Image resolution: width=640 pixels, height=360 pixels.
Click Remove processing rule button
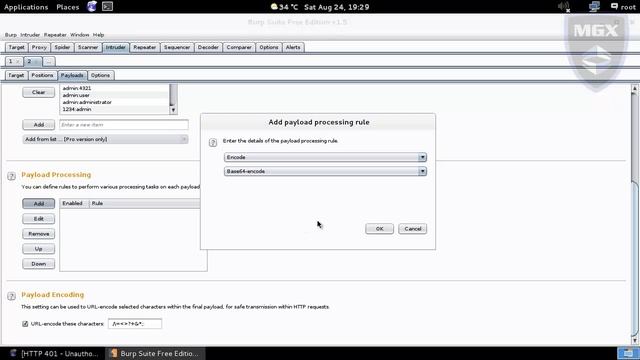coord(39,234)
